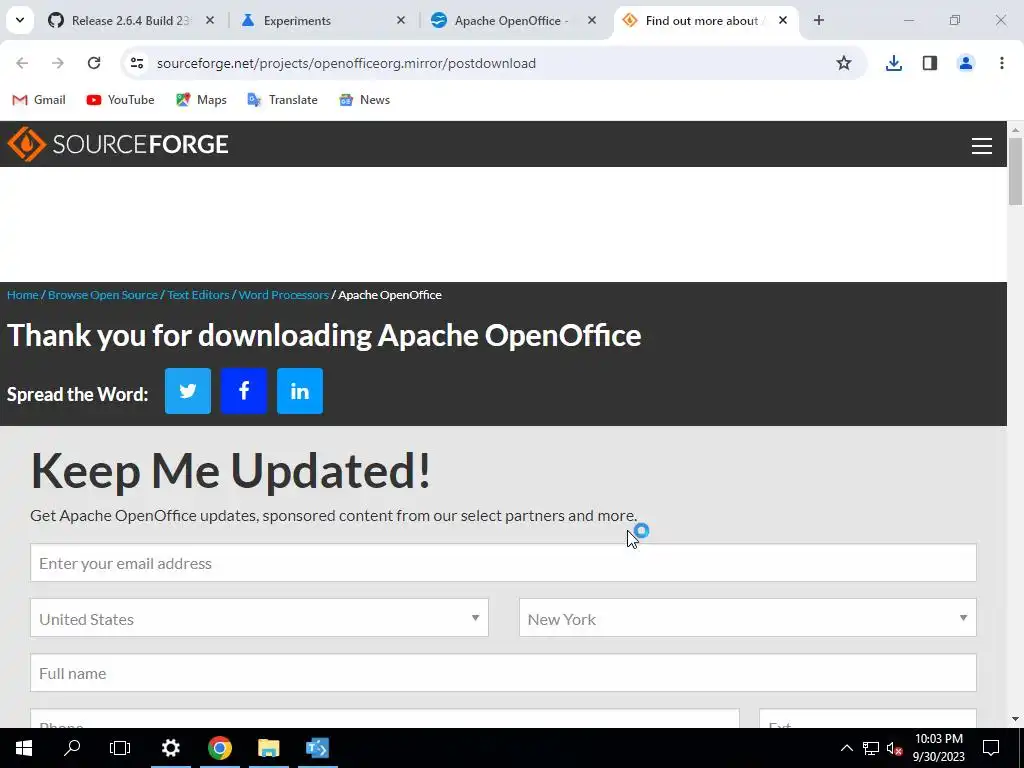This screenshot has height=768, width=1024.
Task: Open the taskbar clock showing 10:03 PM
Action: [938, 748]
